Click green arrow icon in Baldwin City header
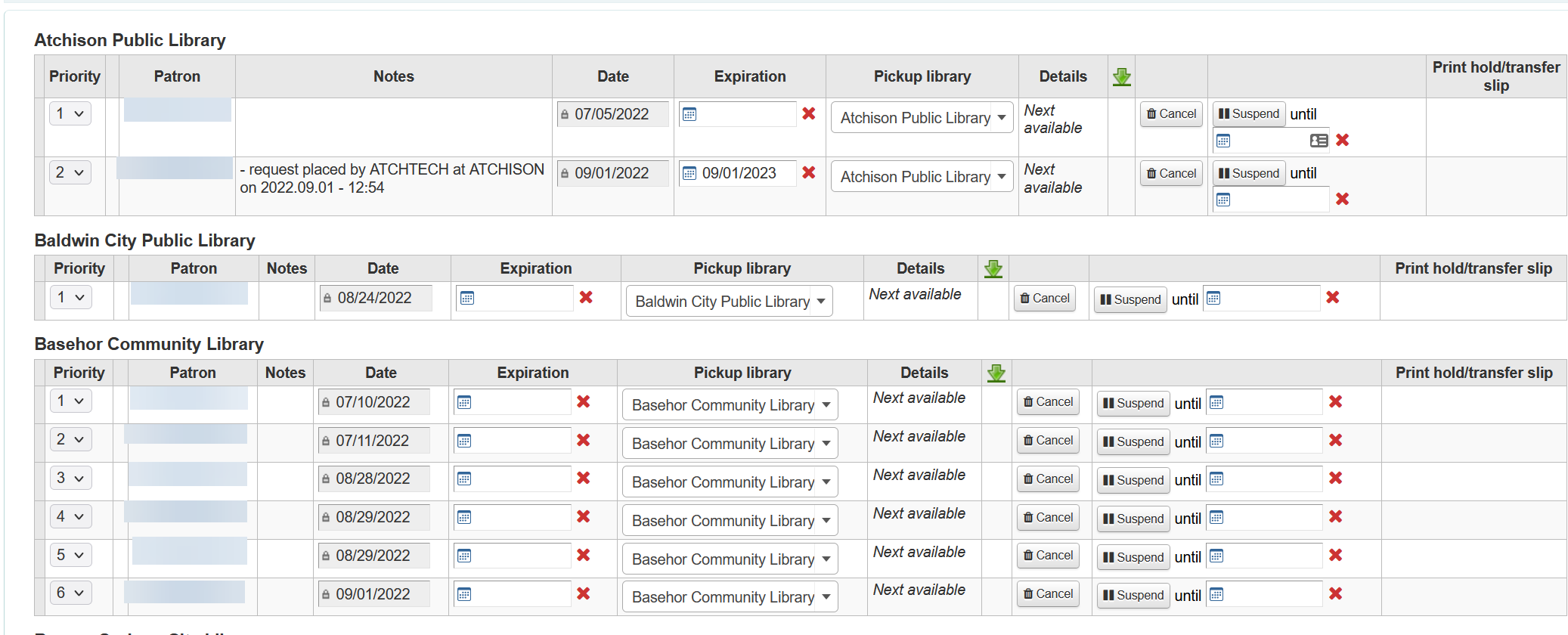 993,268
